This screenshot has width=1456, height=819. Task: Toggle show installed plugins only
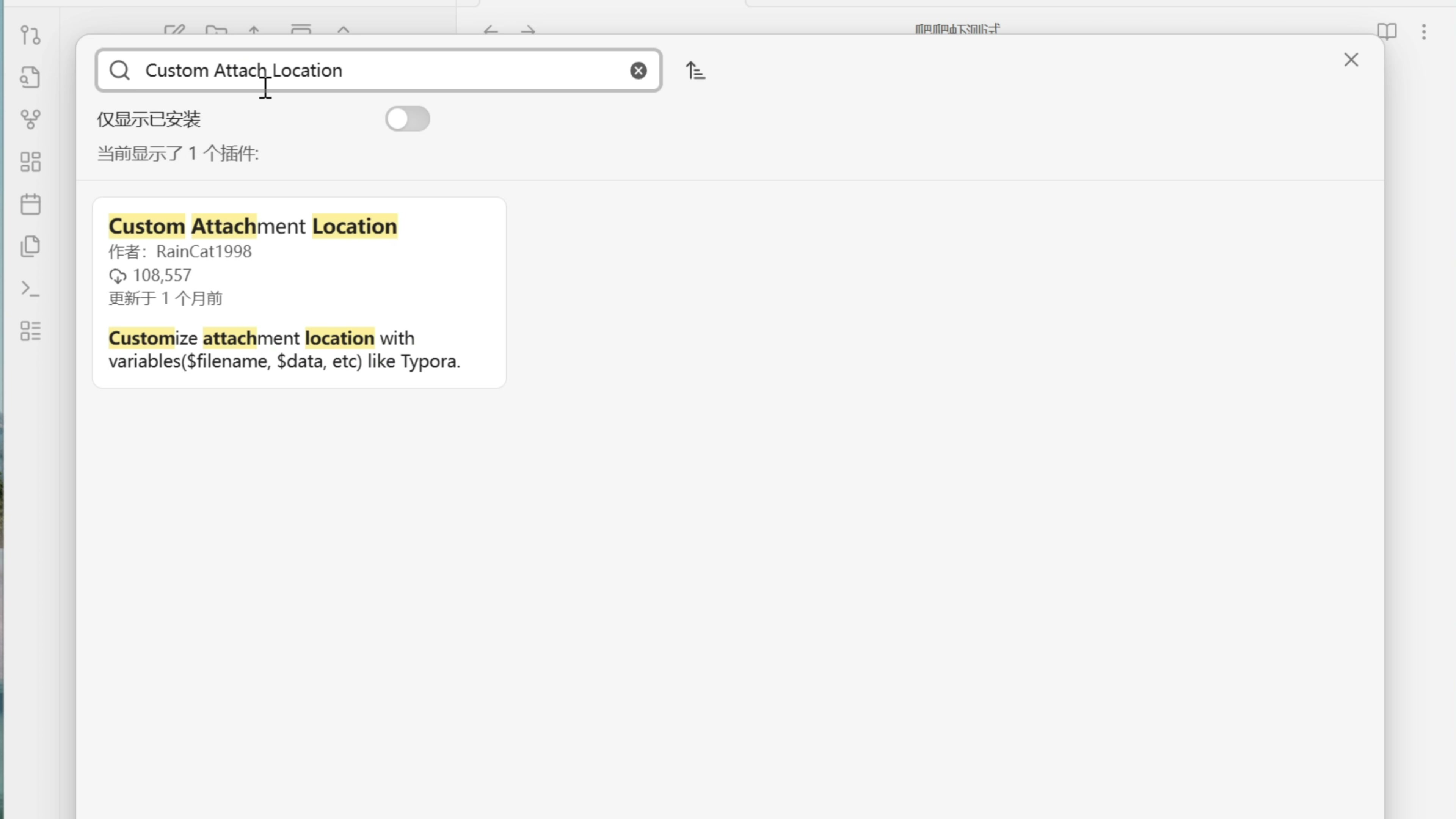point(408,119)
